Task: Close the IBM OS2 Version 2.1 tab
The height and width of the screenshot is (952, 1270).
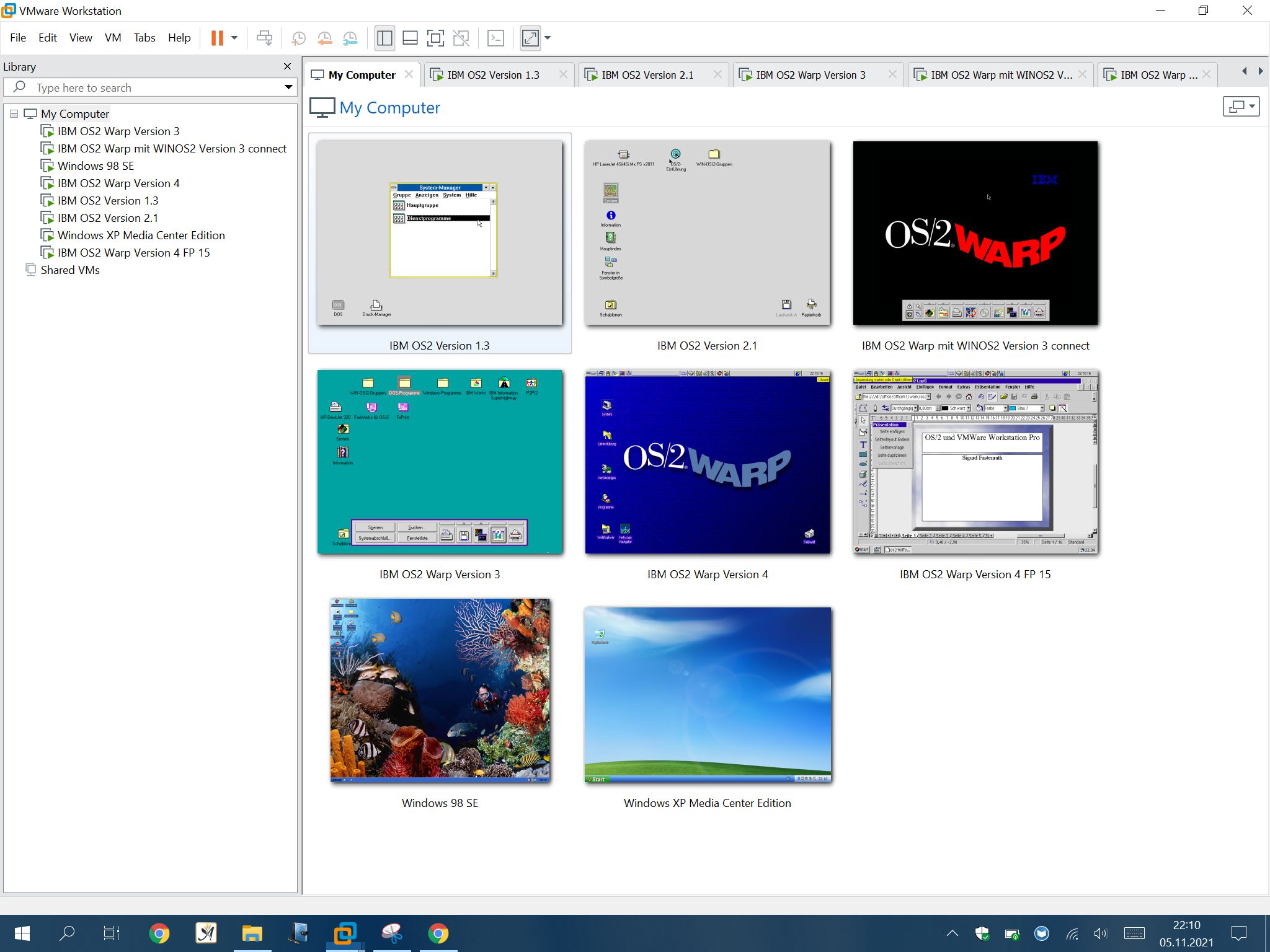Action: [717, 74]
